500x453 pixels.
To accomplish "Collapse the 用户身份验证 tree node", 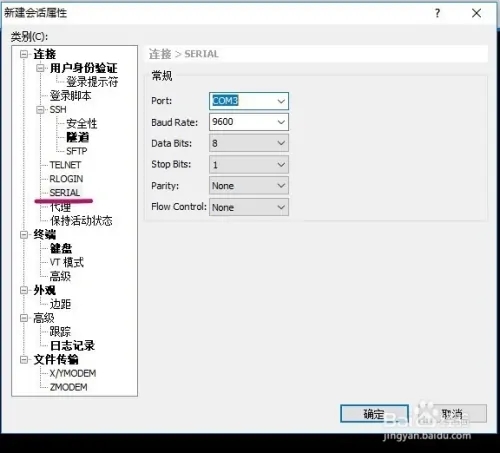I will coord(40,68).
